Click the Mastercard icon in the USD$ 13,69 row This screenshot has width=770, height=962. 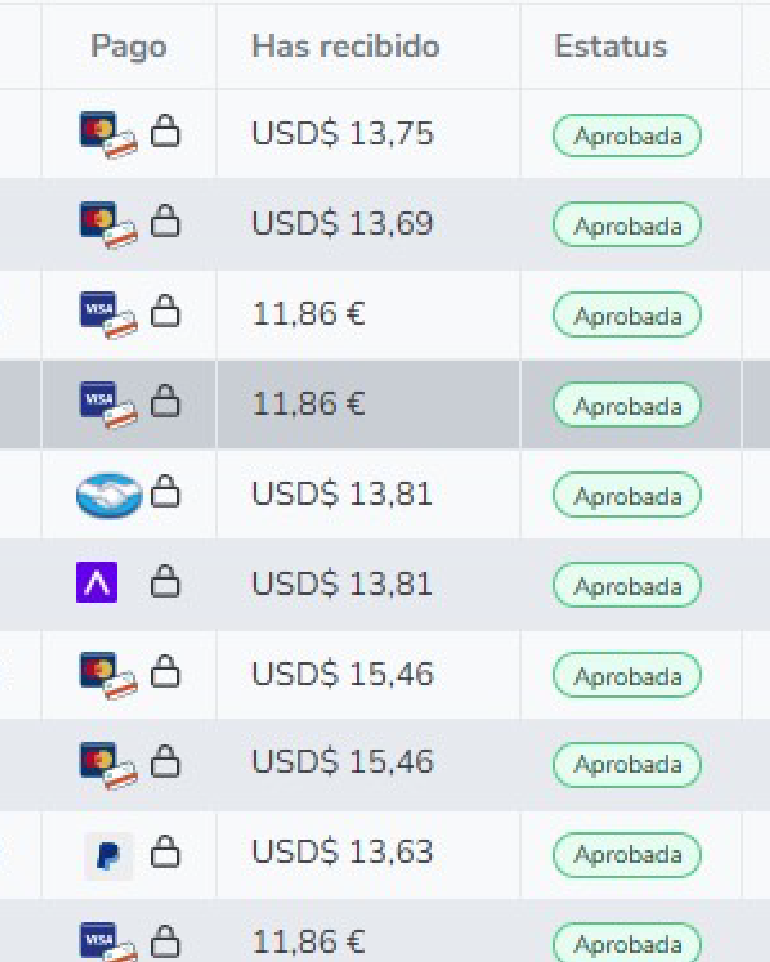click(x=107, y=224)
